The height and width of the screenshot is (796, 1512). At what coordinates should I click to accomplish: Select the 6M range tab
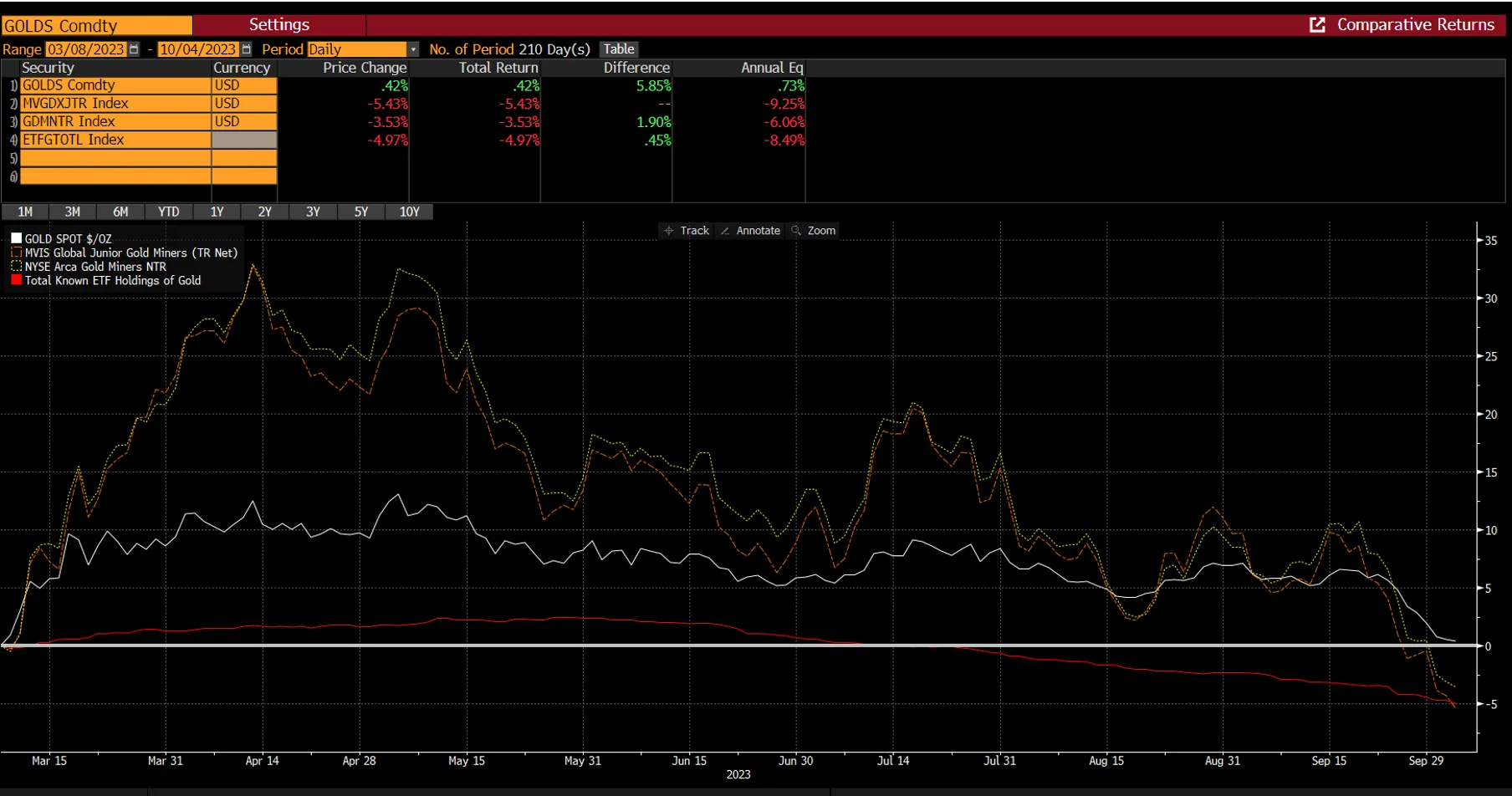[x=120, y=212]
